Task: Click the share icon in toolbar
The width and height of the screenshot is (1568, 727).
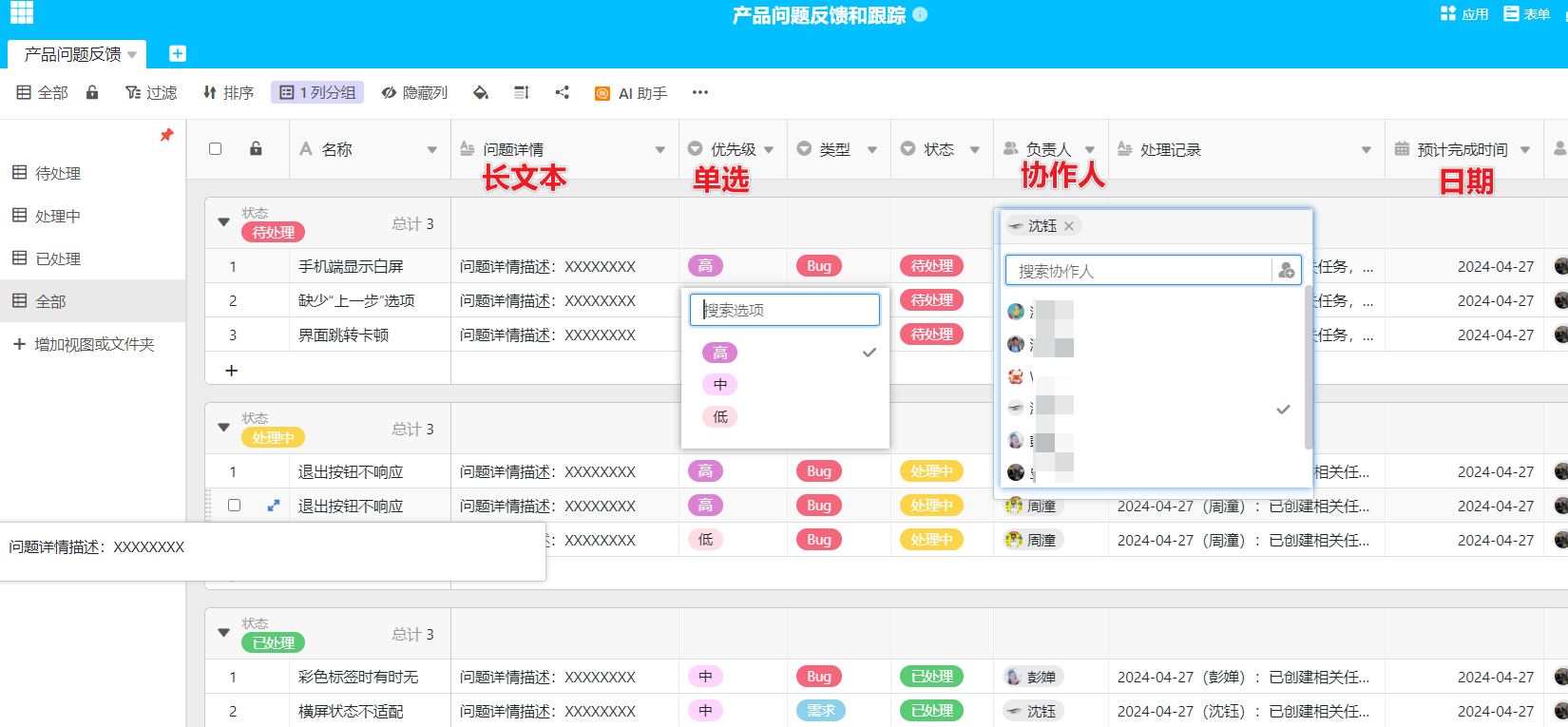Action: click(563, 92)
